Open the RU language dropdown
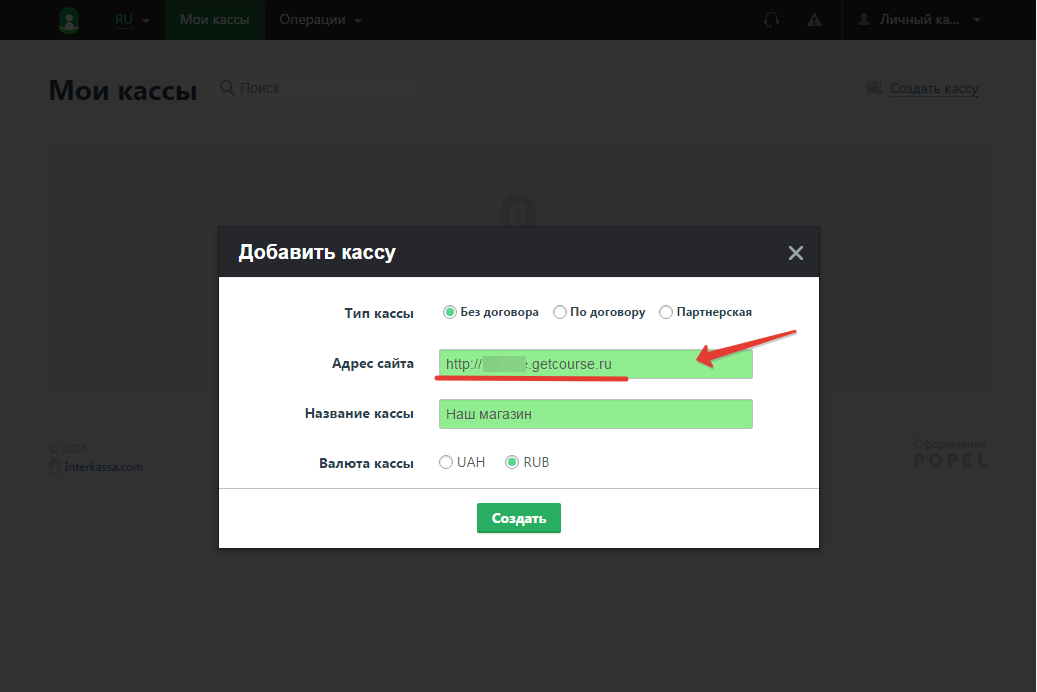The height and width of the screenshot is (692, 1037). click(132, 20)
